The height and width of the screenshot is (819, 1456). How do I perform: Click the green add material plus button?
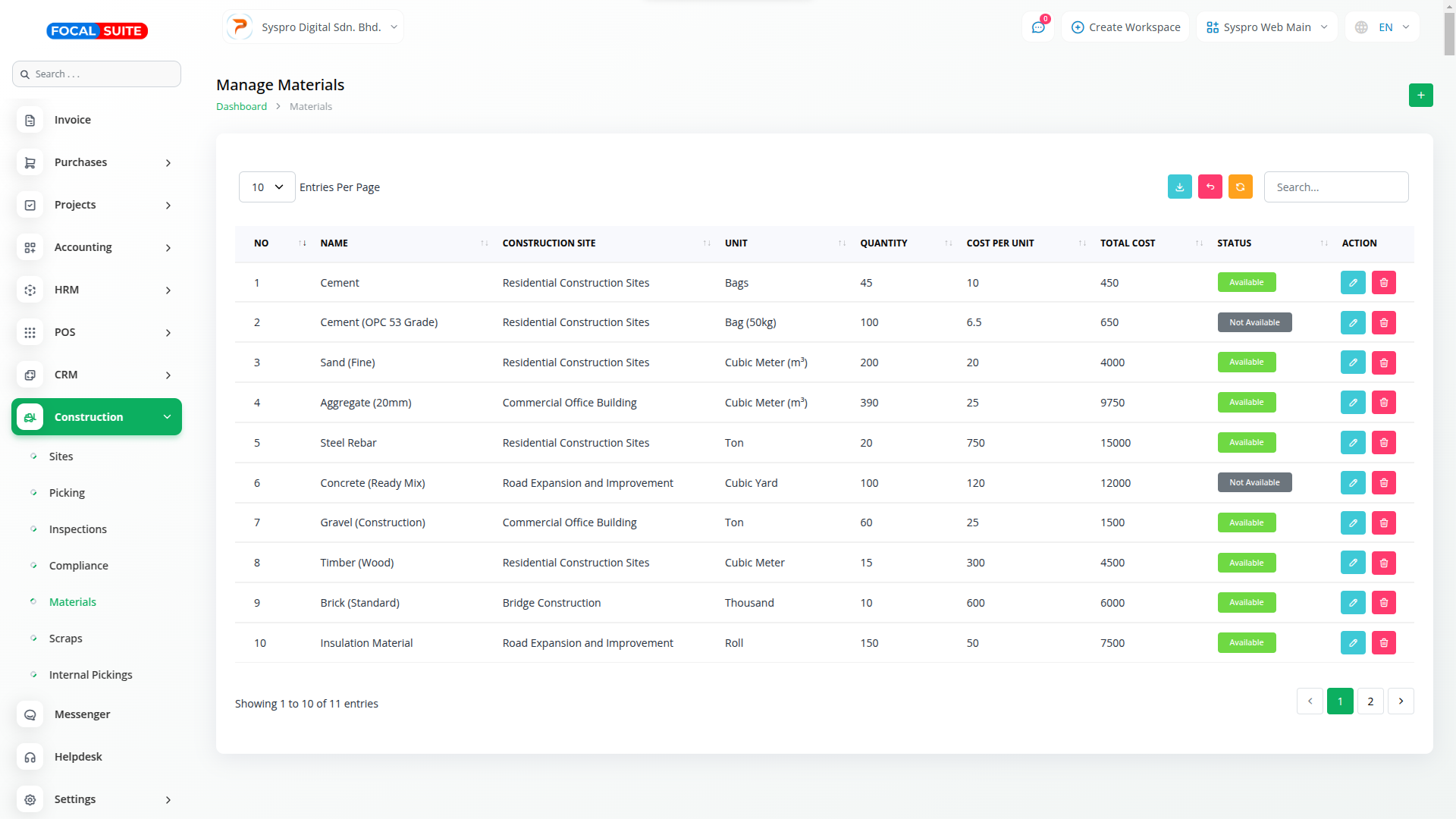pyautogui.click(x=1420, y=96)
